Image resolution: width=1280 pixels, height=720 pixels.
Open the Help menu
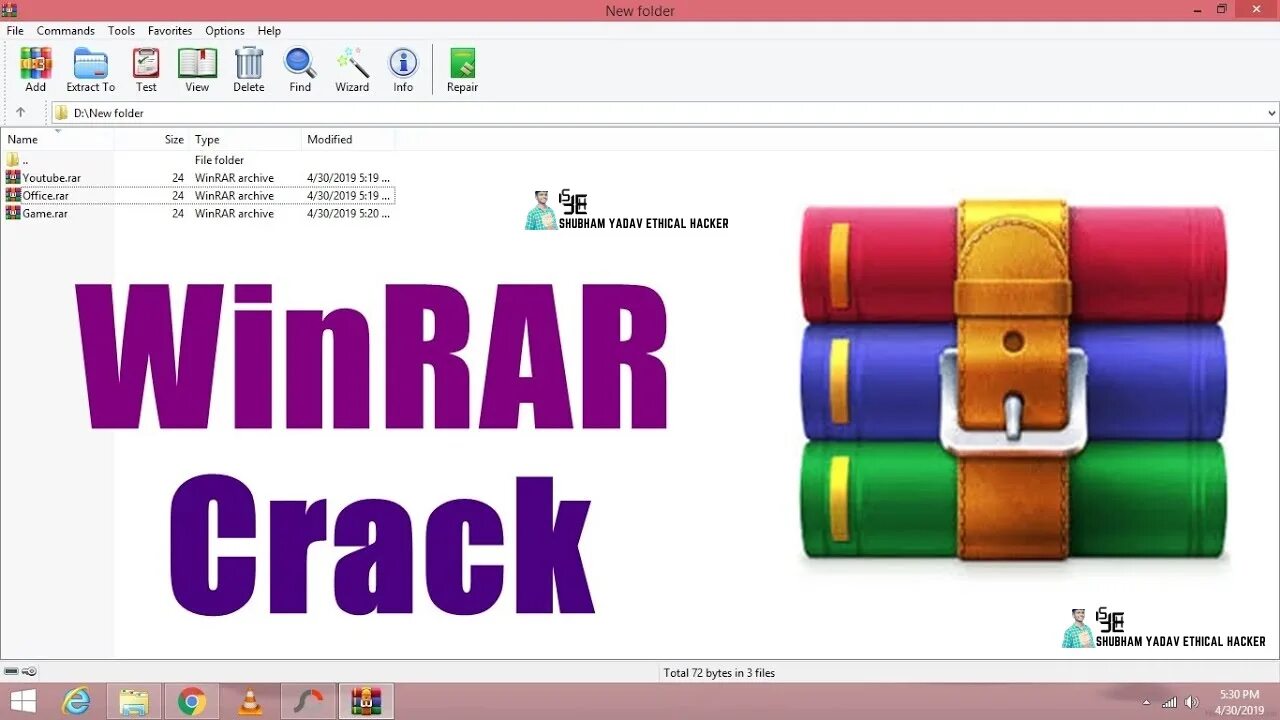coord(269,31)
